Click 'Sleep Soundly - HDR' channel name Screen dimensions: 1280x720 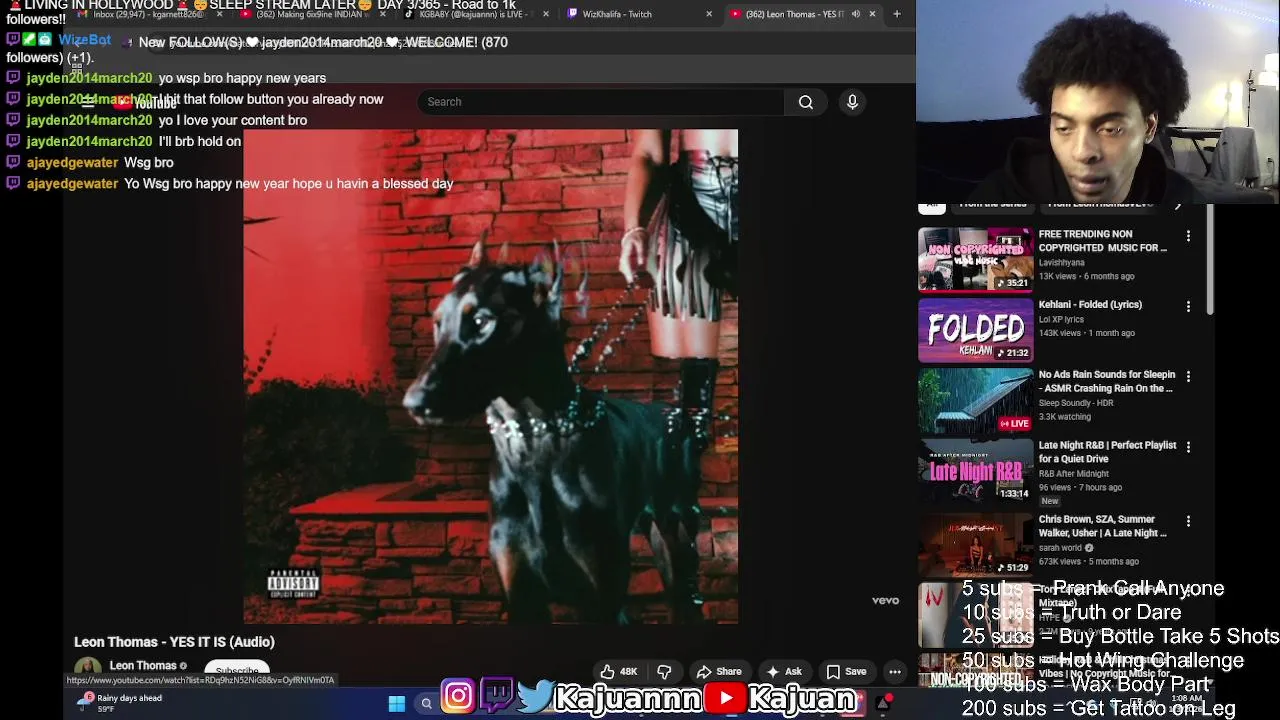pyautogui.click(x=1078, y=404)
